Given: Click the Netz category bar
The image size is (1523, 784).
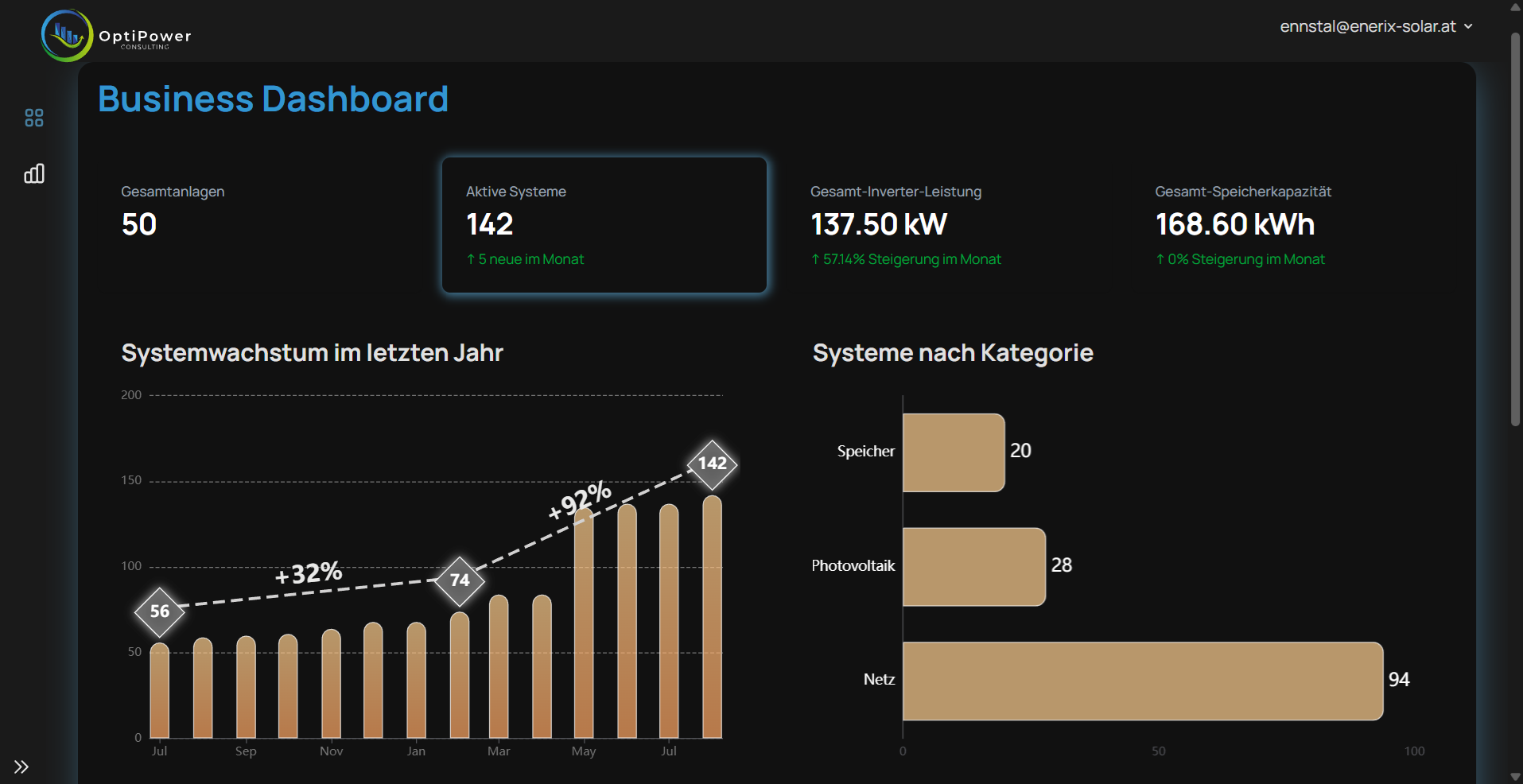Looking at the screenshot, I should [1143, 681].
